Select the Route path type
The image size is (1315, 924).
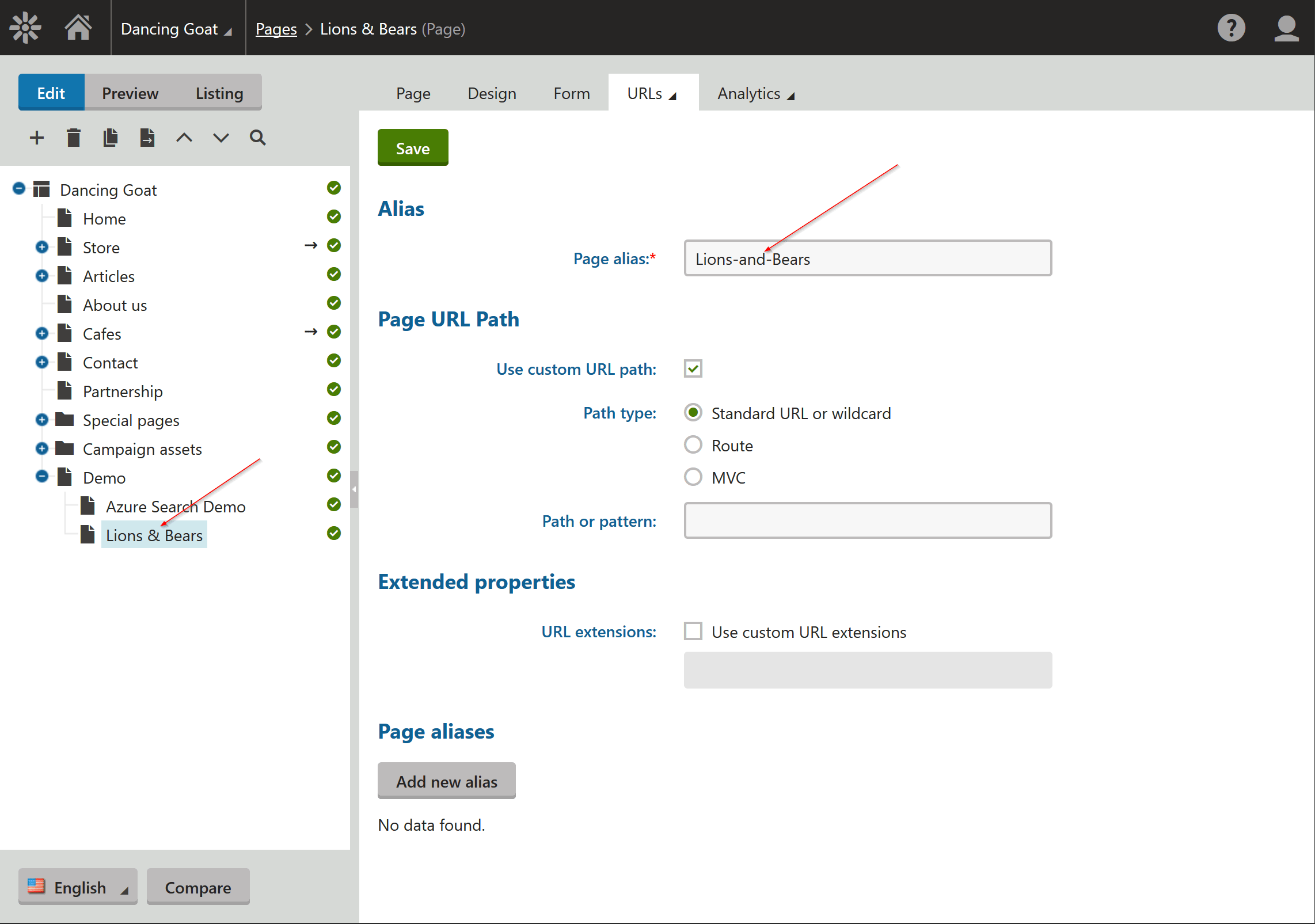point(693,444)
